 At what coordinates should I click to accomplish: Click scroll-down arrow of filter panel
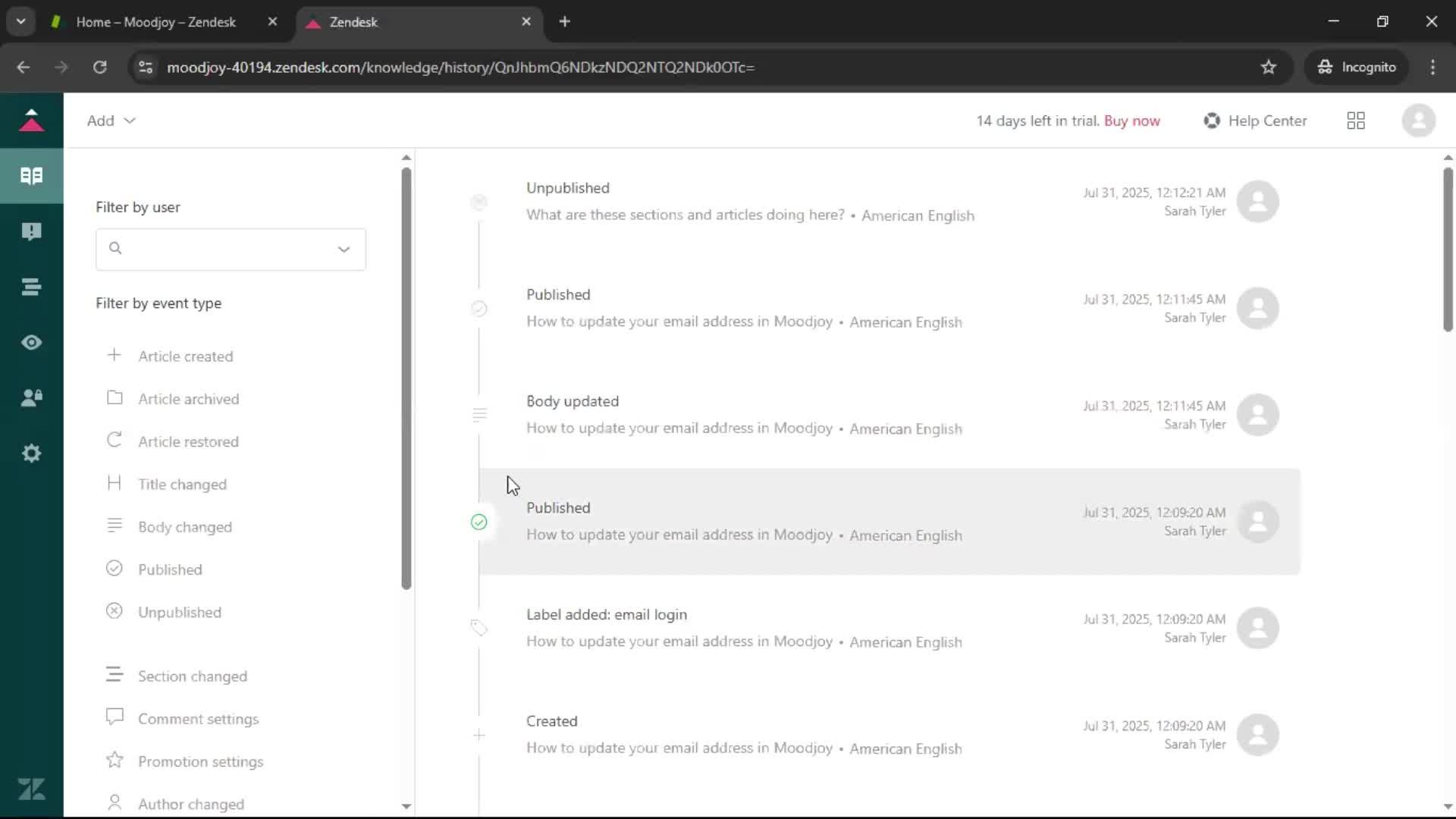pos(406,806)
